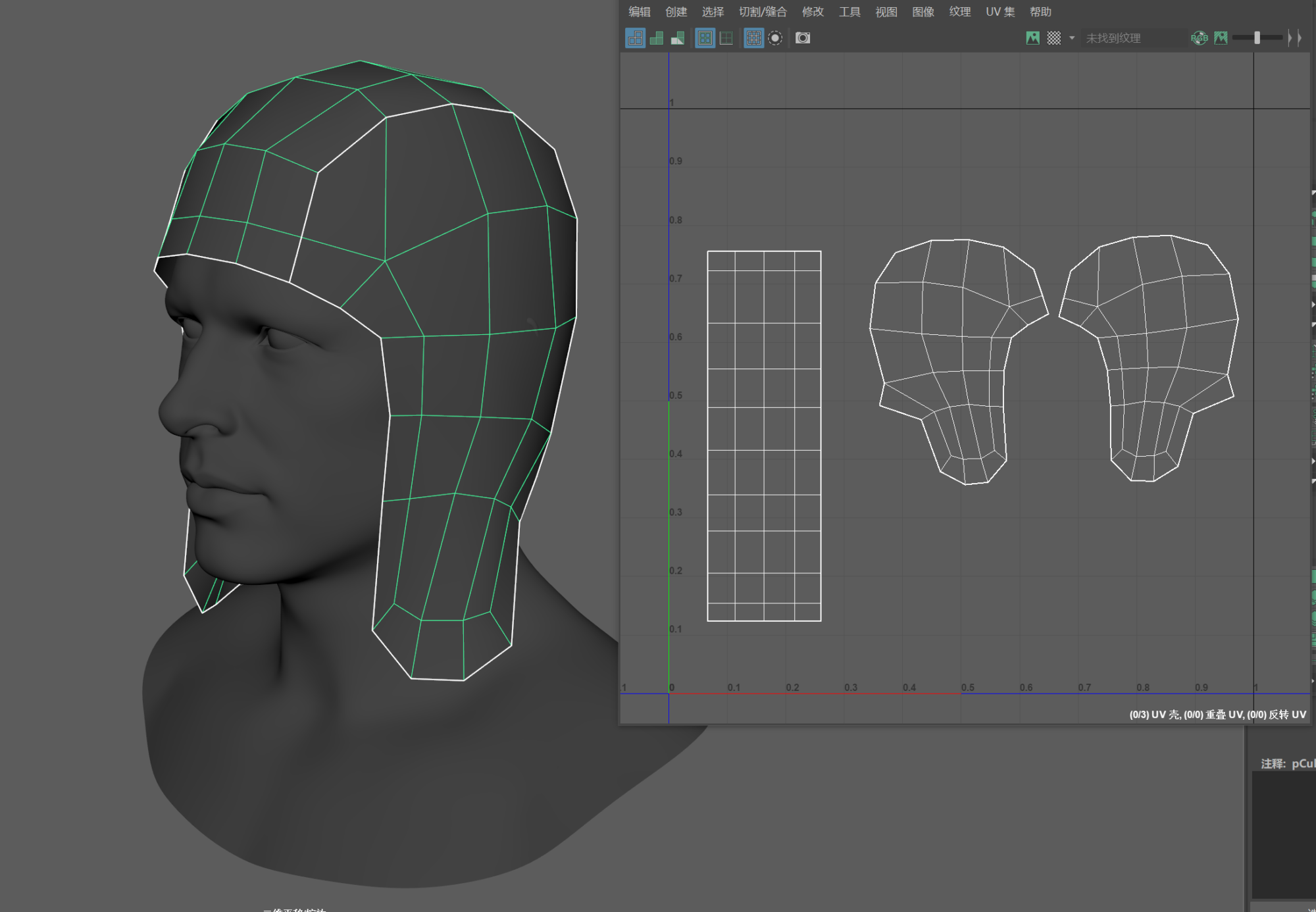Take a UV snapshot with camera icon
This screenshot has height=912, width=1316.
[803, 38]
